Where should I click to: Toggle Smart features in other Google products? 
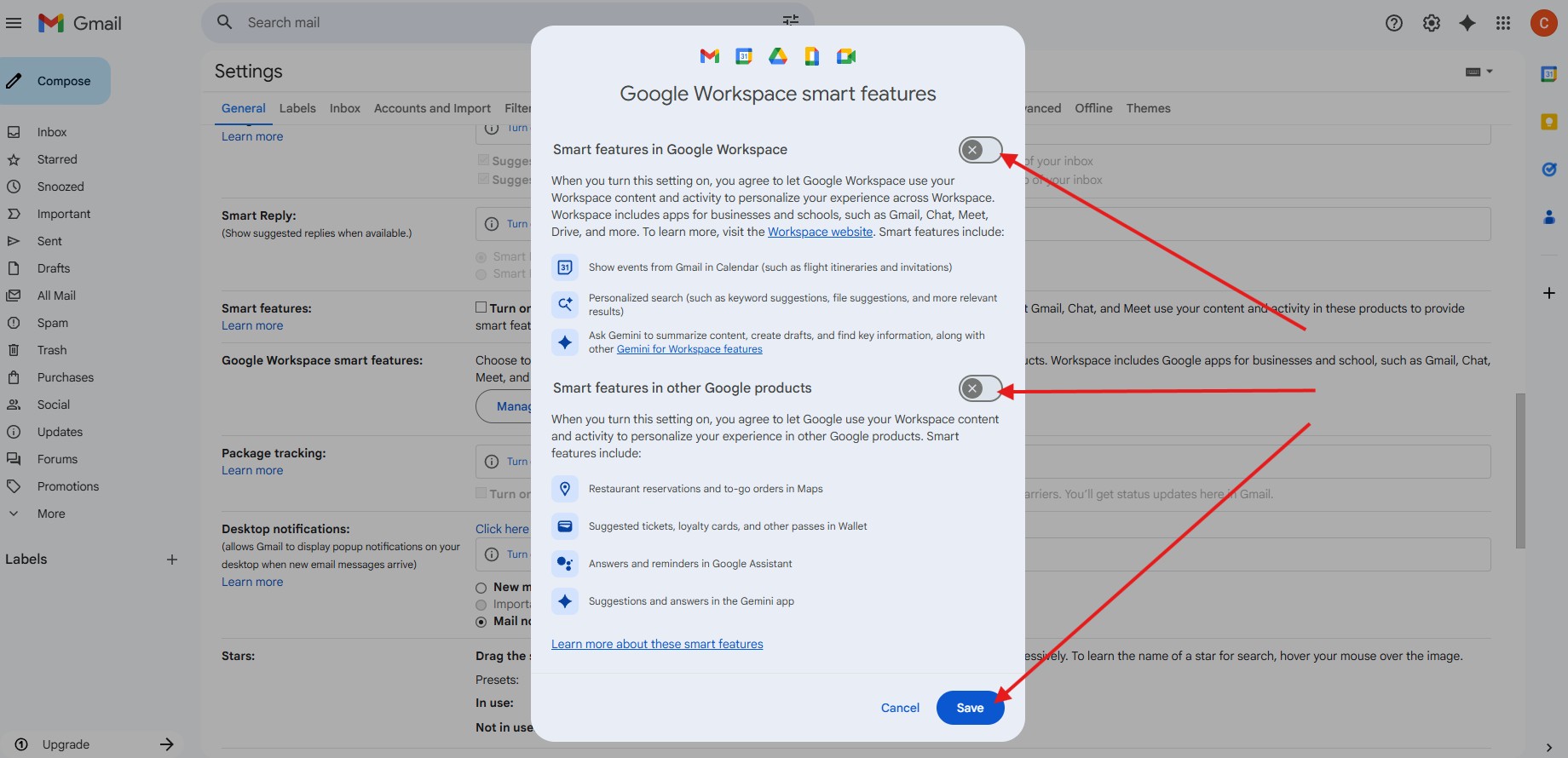point(980,388)
